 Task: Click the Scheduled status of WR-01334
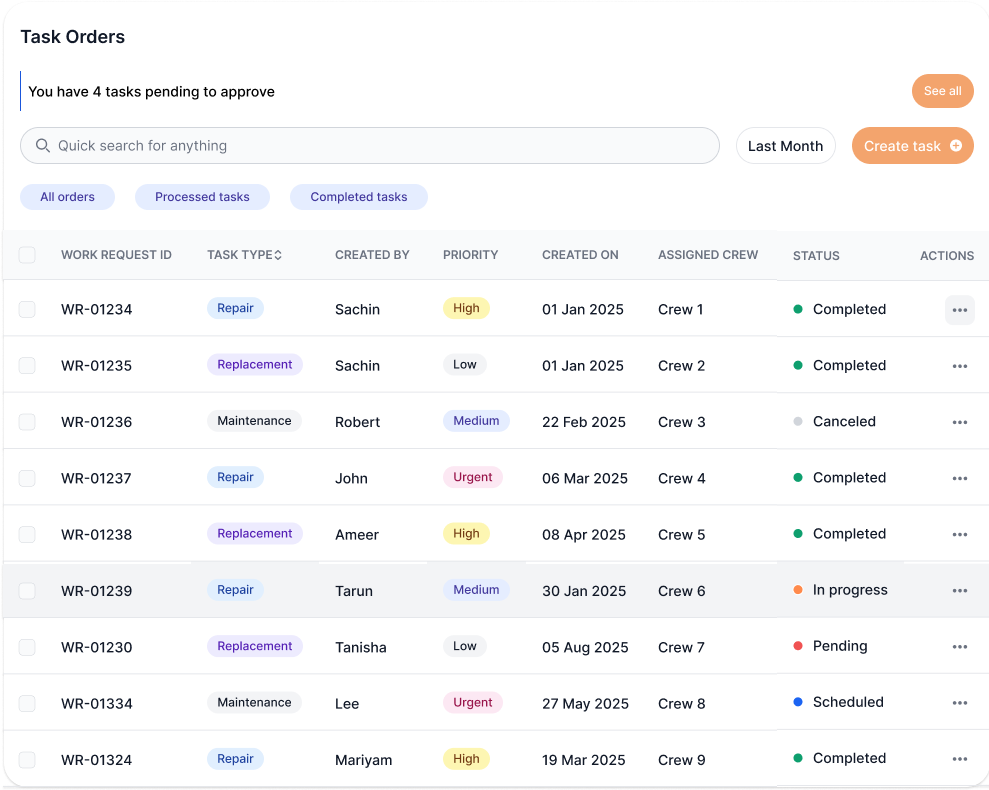pyautogui.click(x=838, y=702)
